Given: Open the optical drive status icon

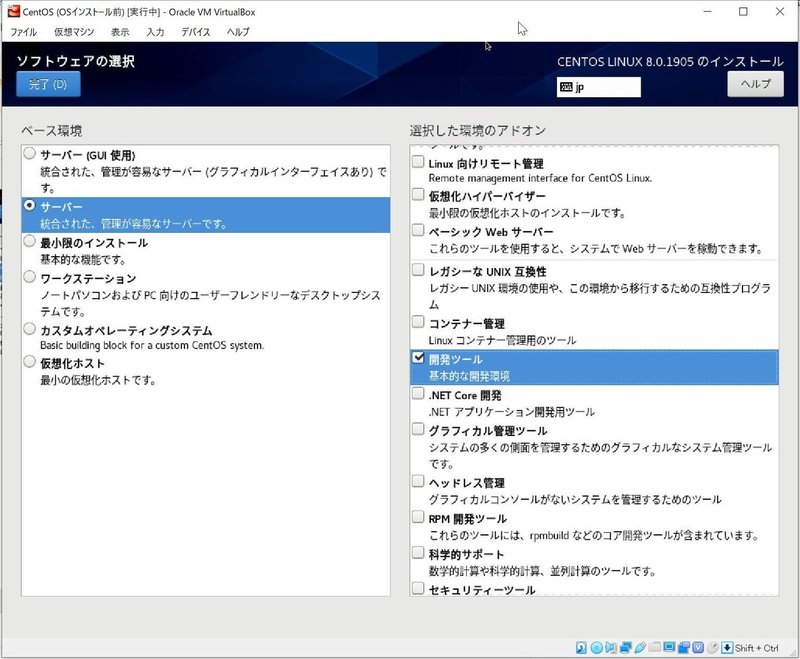Looking at the screenshot, I should (x=597, y=648).
